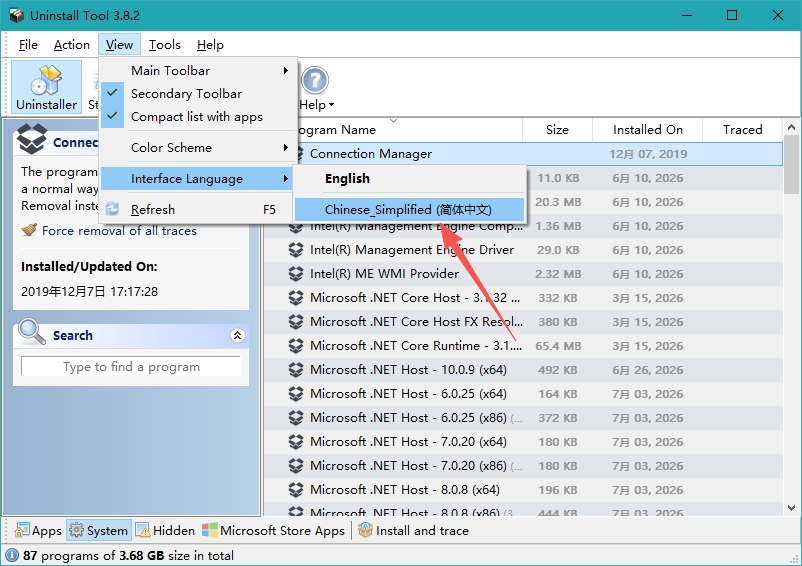Collapse the Search panel
This screenshot has height=566, width=802.
(237, 335)
